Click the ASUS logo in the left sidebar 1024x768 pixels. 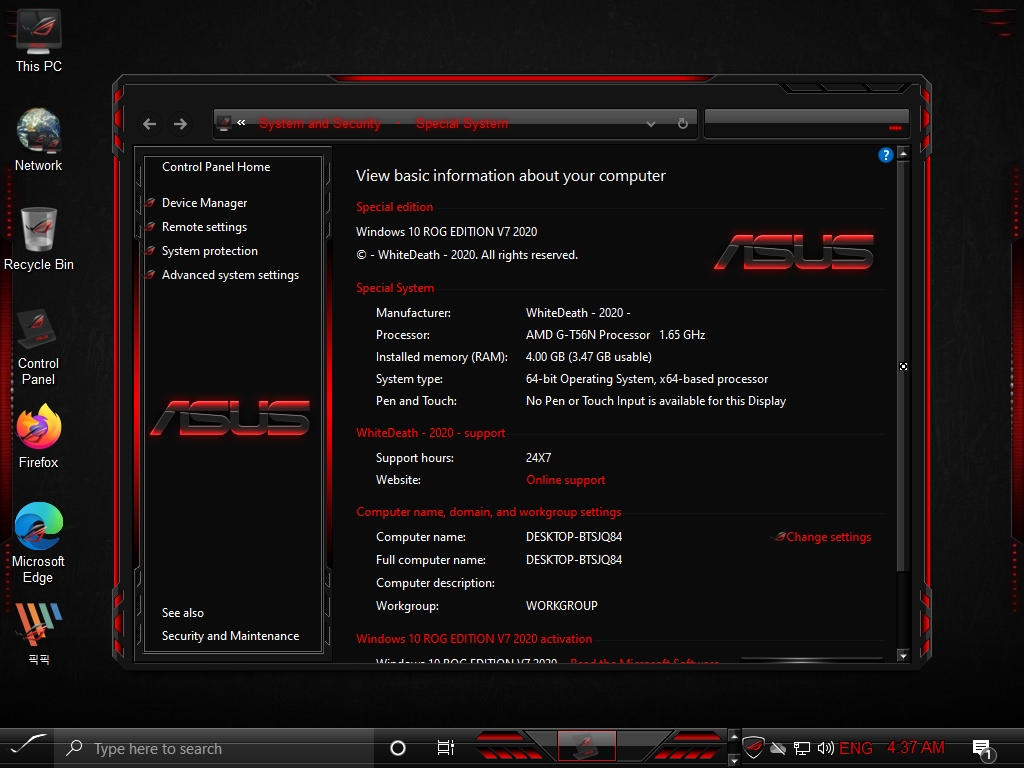pos(230,418)
